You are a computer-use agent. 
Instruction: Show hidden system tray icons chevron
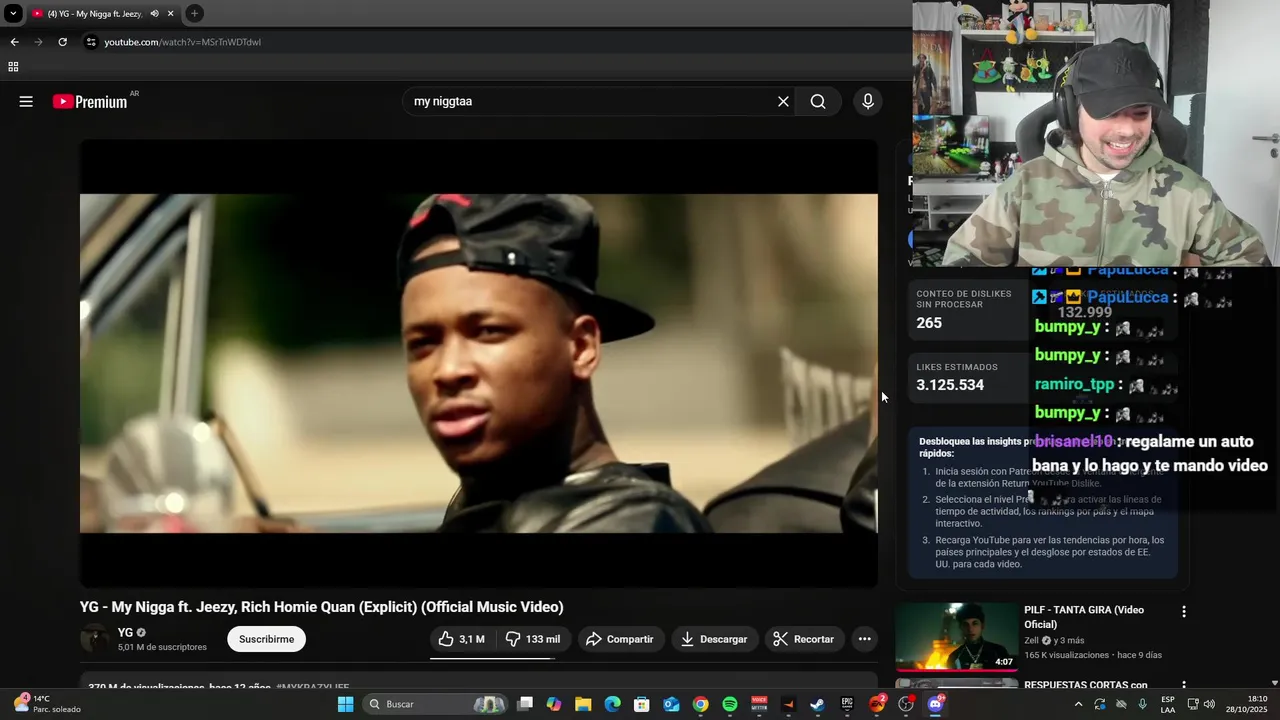1078,704
